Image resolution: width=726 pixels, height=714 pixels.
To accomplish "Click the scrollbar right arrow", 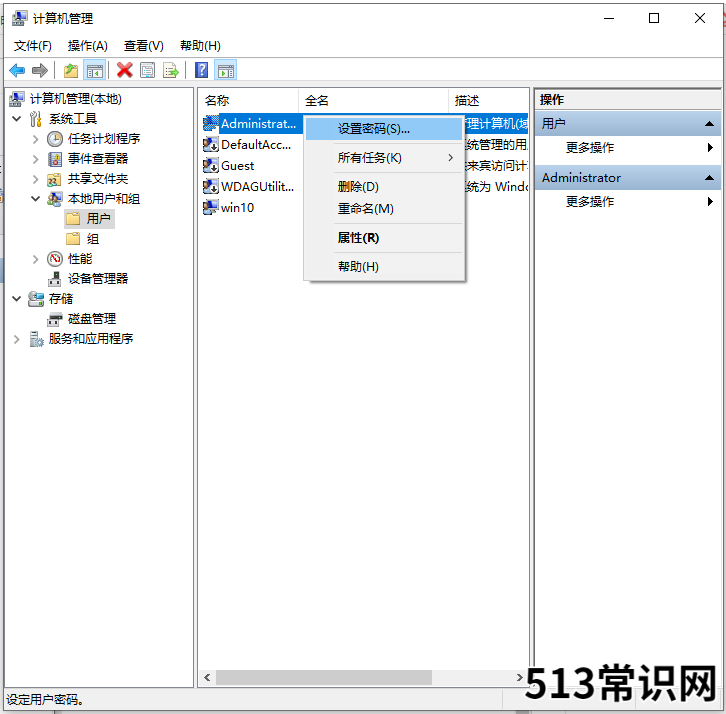I will coord(519,677).
